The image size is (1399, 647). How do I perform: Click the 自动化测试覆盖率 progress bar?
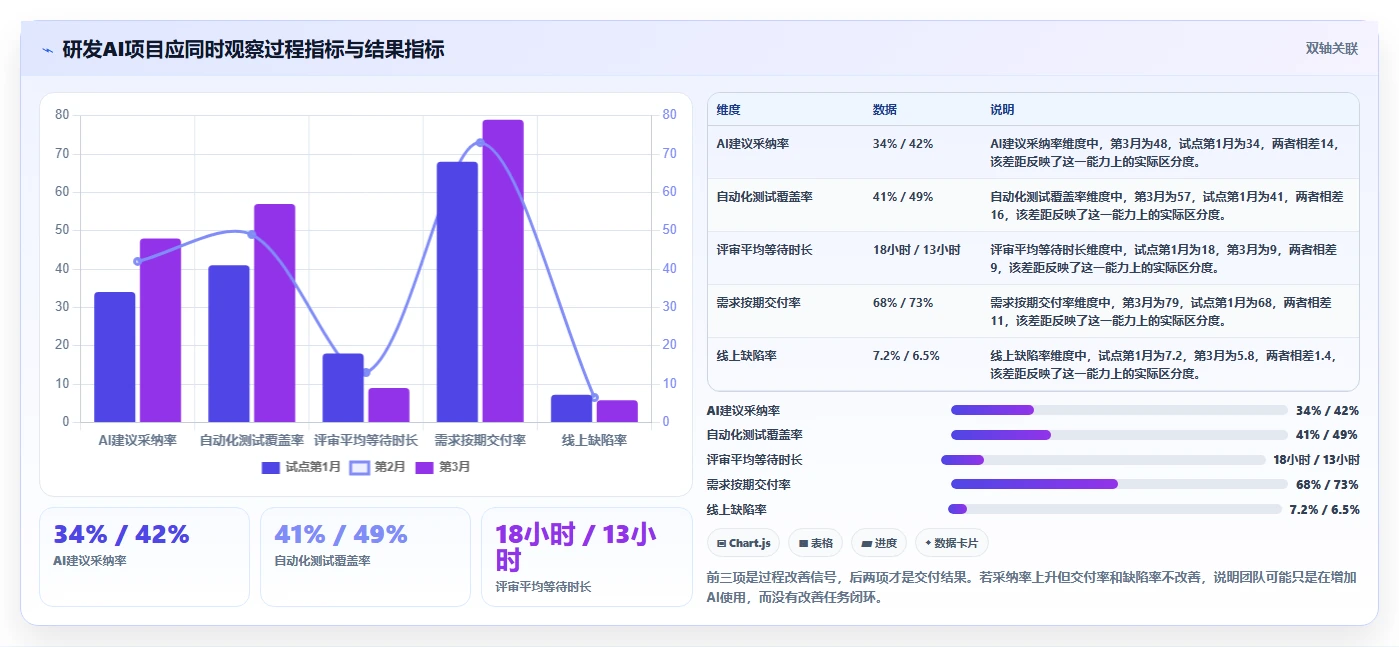1119,435
